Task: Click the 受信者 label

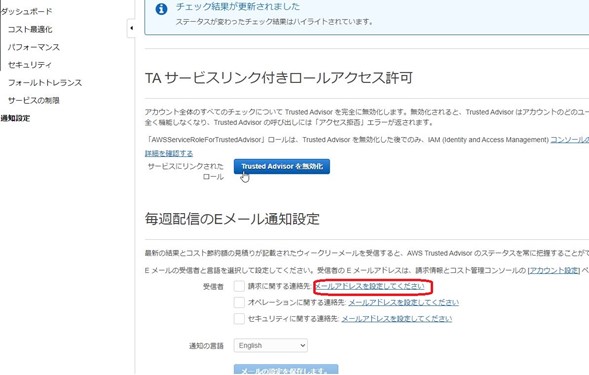Action: [213, 287]
